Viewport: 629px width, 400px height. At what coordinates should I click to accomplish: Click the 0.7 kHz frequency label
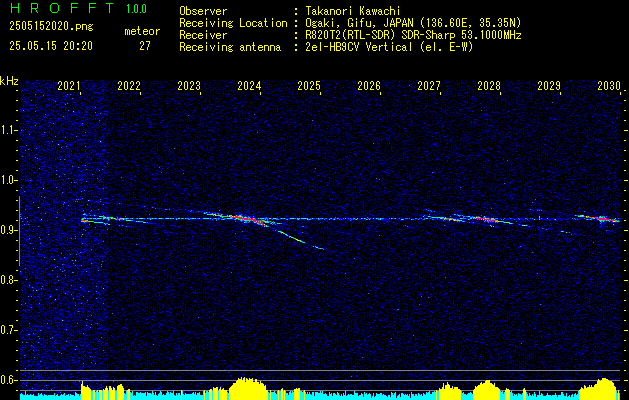click(x=8, y=330)
